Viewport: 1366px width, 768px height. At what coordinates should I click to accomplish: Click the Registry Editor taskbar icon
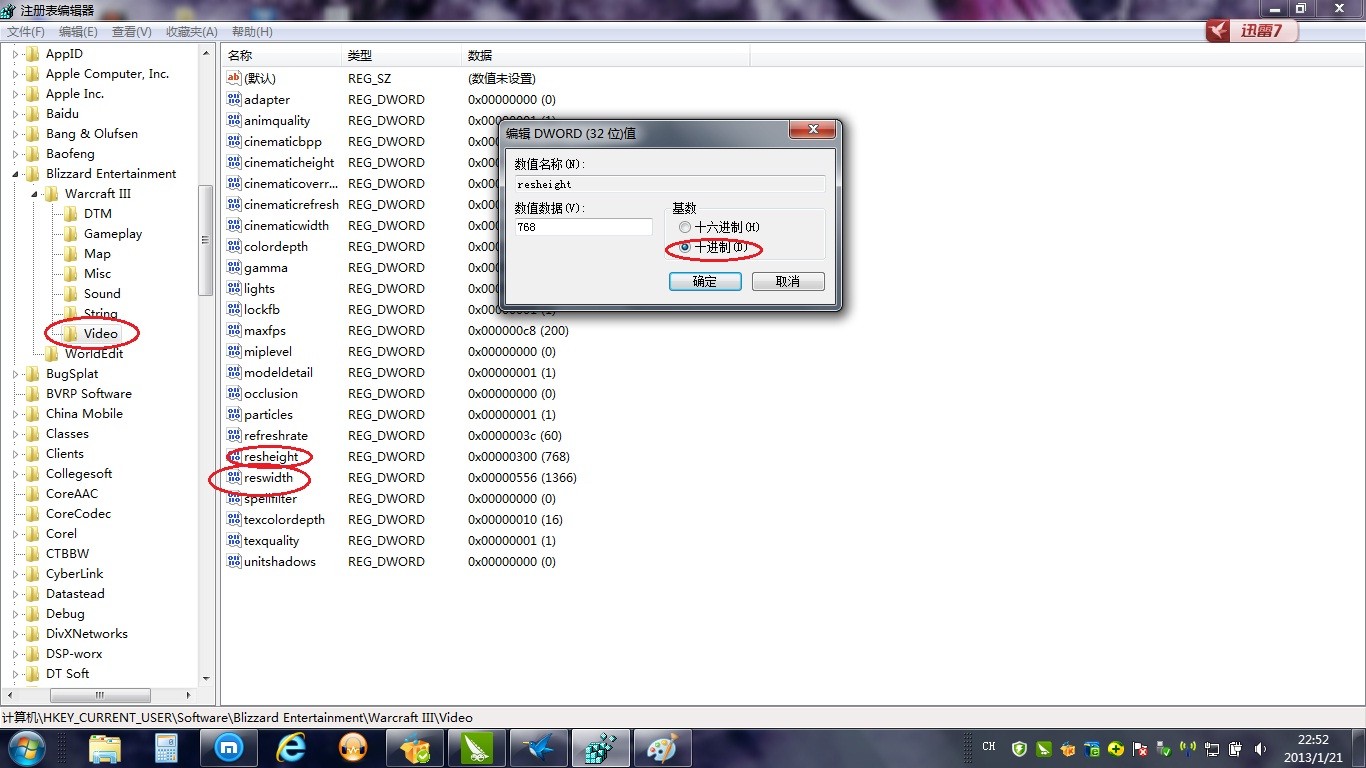[600, 748]
